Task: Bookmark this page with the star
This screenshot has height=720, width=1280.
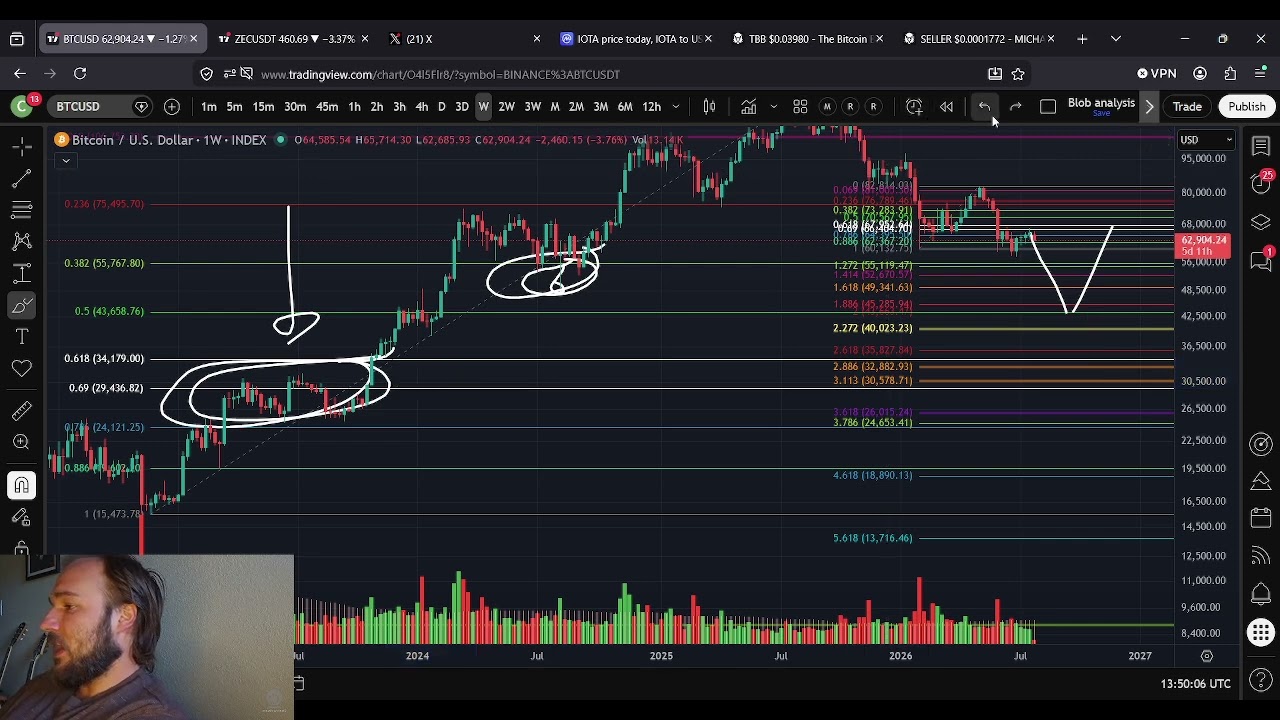Action: 1018,73
